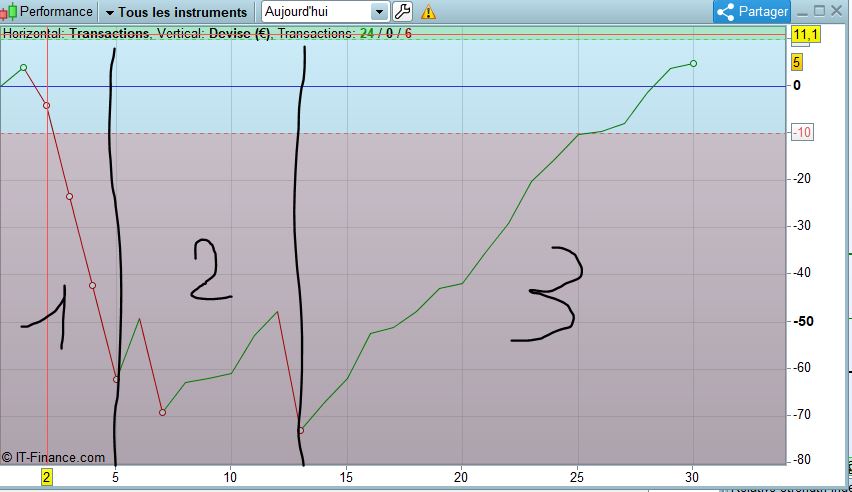
Task: Click the 0 axis label
Action: 797,85
